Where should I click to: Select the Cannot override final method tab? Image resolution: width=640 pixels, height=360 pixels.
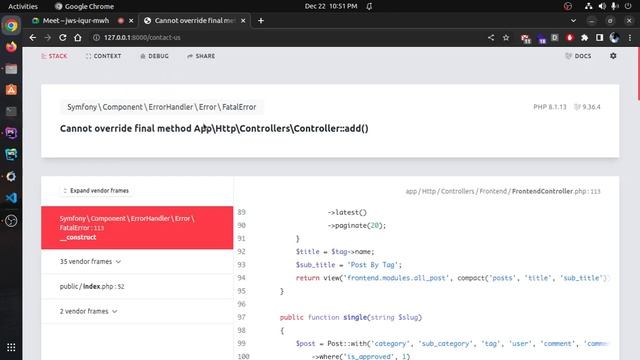click(195, 20)
